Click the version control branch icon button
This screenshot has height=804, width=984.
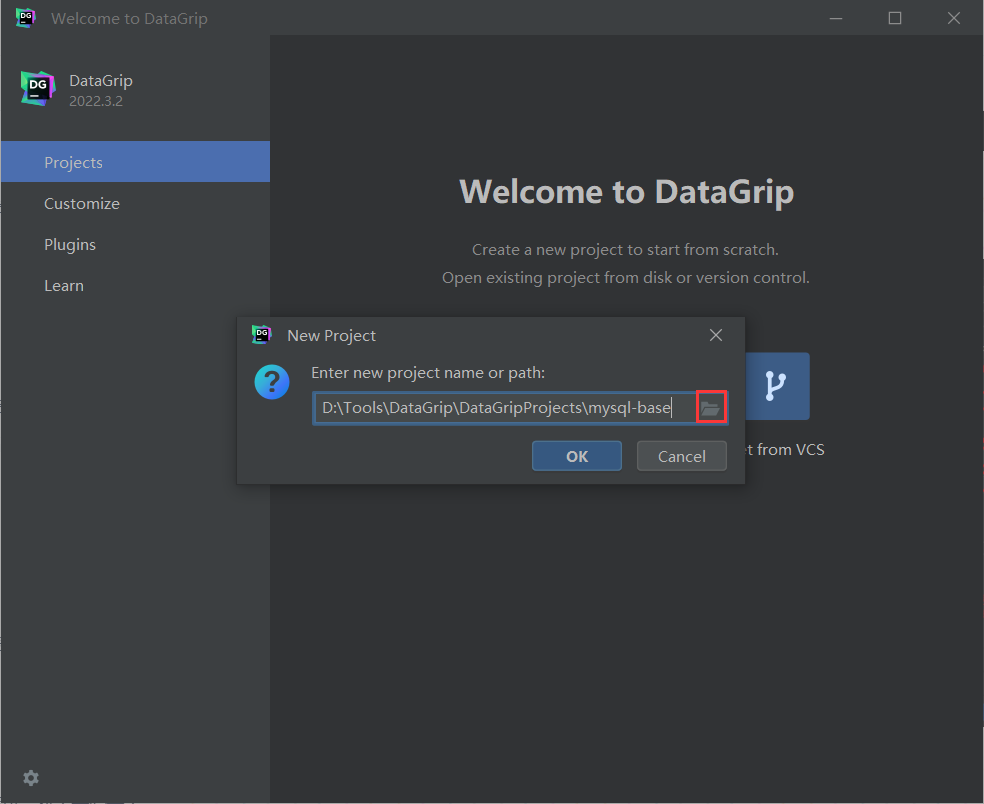(778, 386)
